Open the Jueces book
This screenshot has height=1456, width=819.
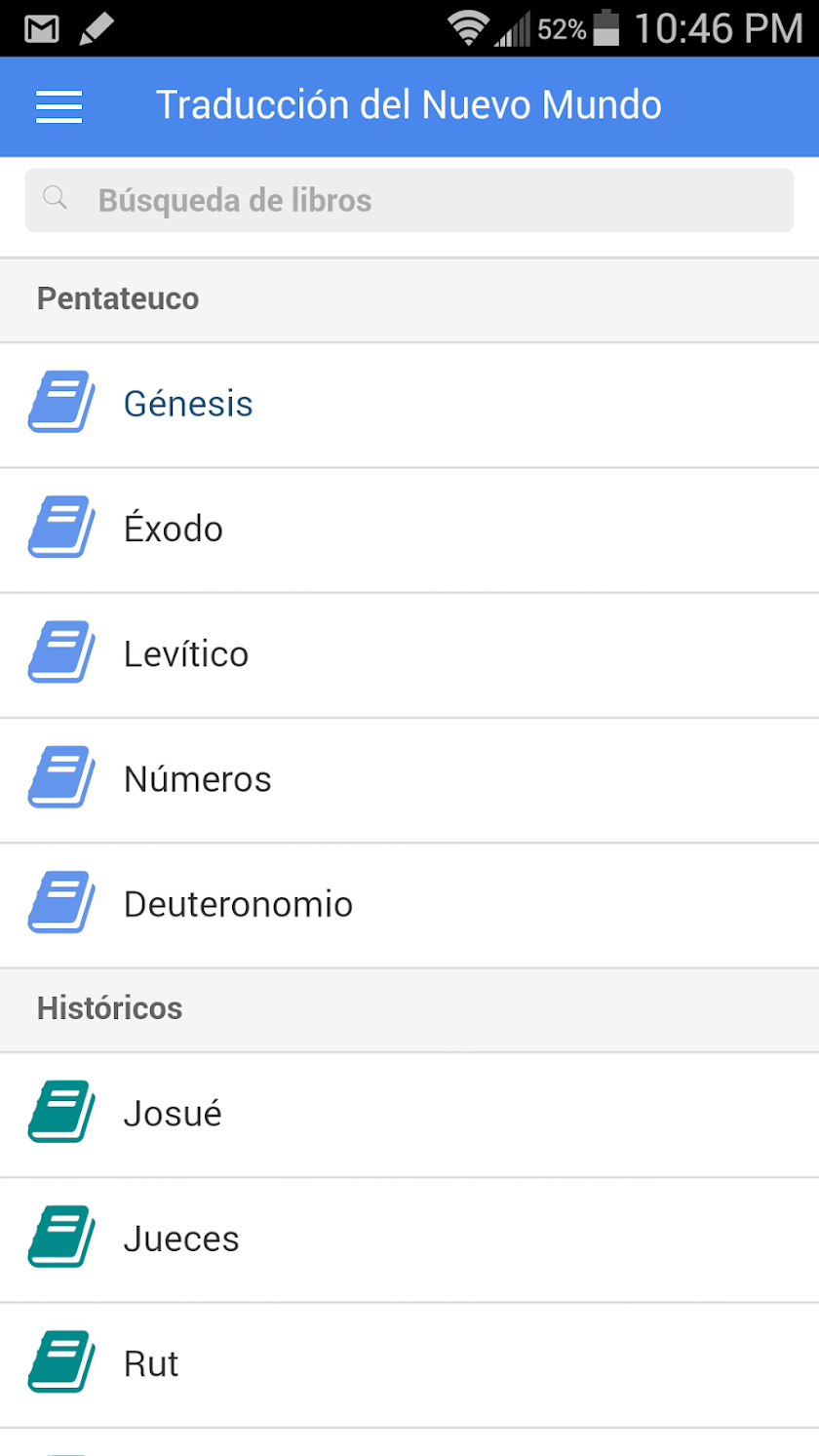click(x=181, y=1240)
